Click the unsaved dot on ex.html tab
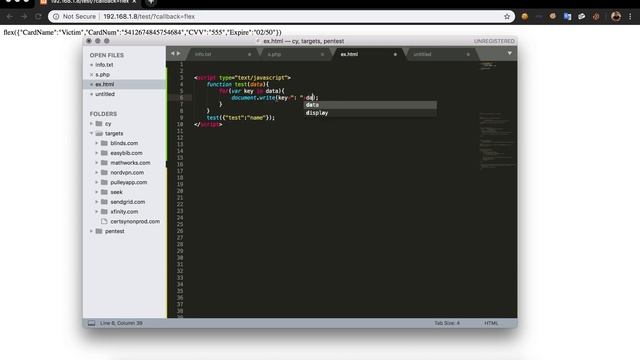640x360 pixels. [x=395, y=54]
